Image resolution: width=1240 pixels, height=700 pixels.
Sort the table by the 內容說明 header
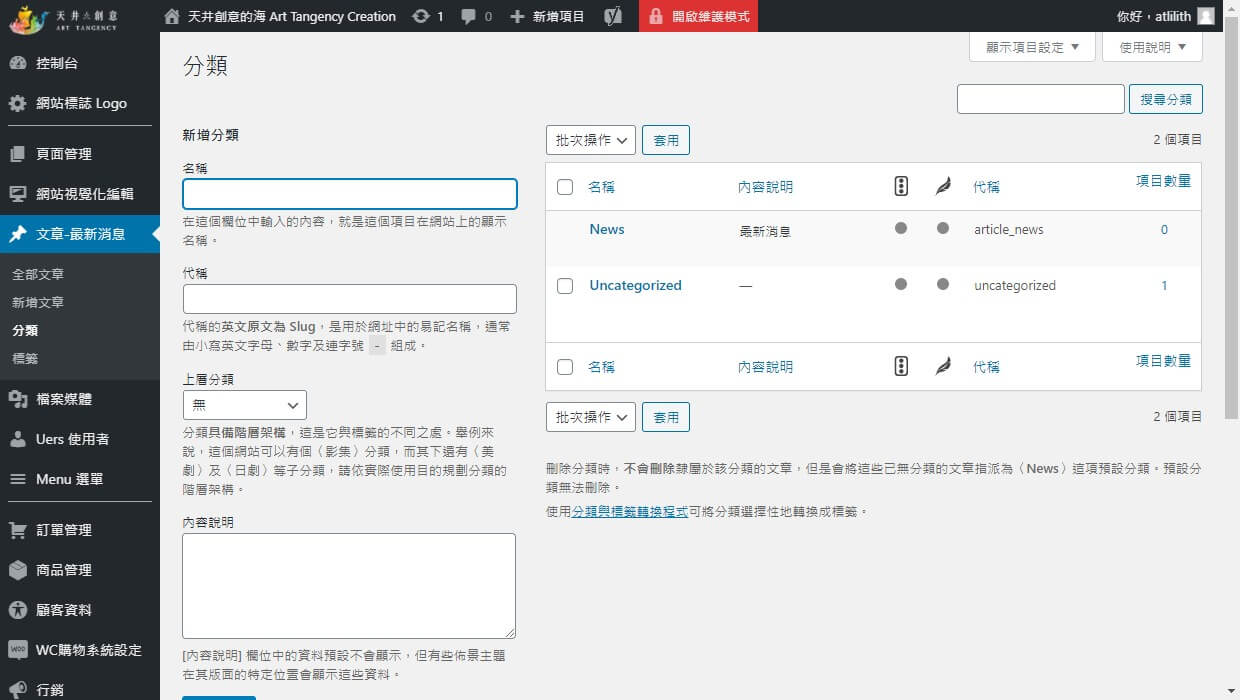765,187
